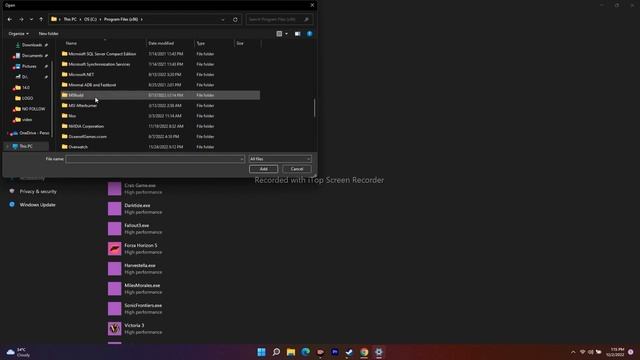Create a New folder
This screenshot has height=360, width=640.
(x=48, y=33)
